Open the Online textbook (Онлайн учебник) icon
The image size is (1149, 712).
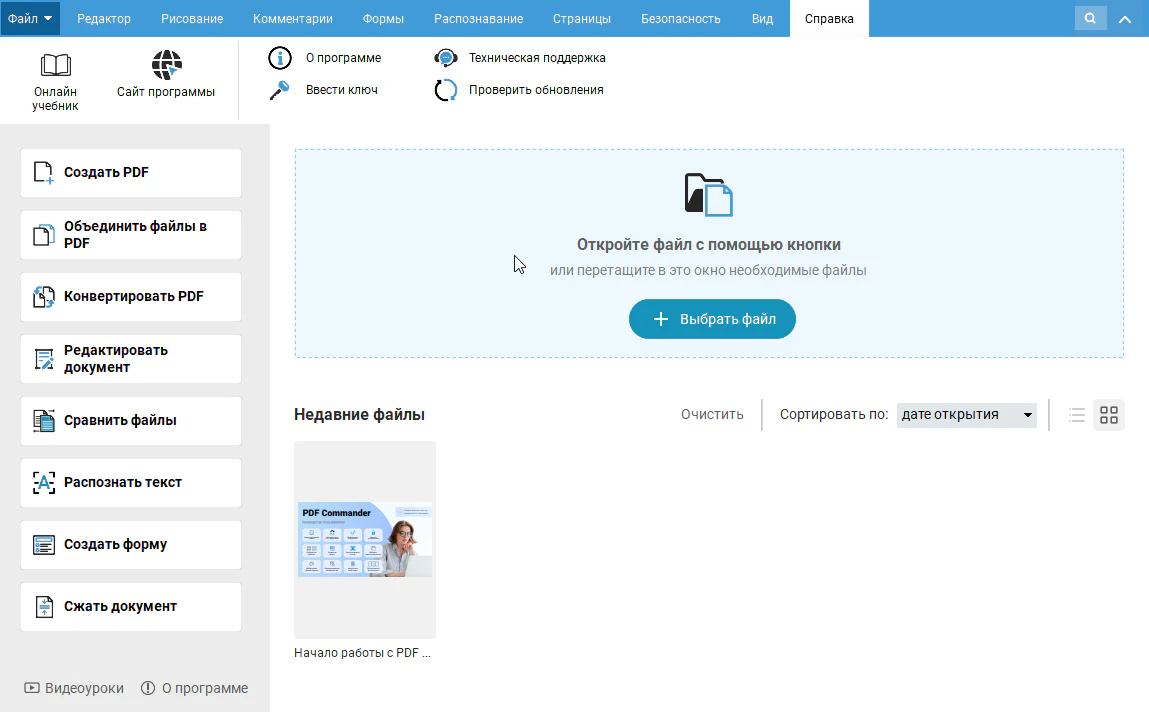click(55, 66)
